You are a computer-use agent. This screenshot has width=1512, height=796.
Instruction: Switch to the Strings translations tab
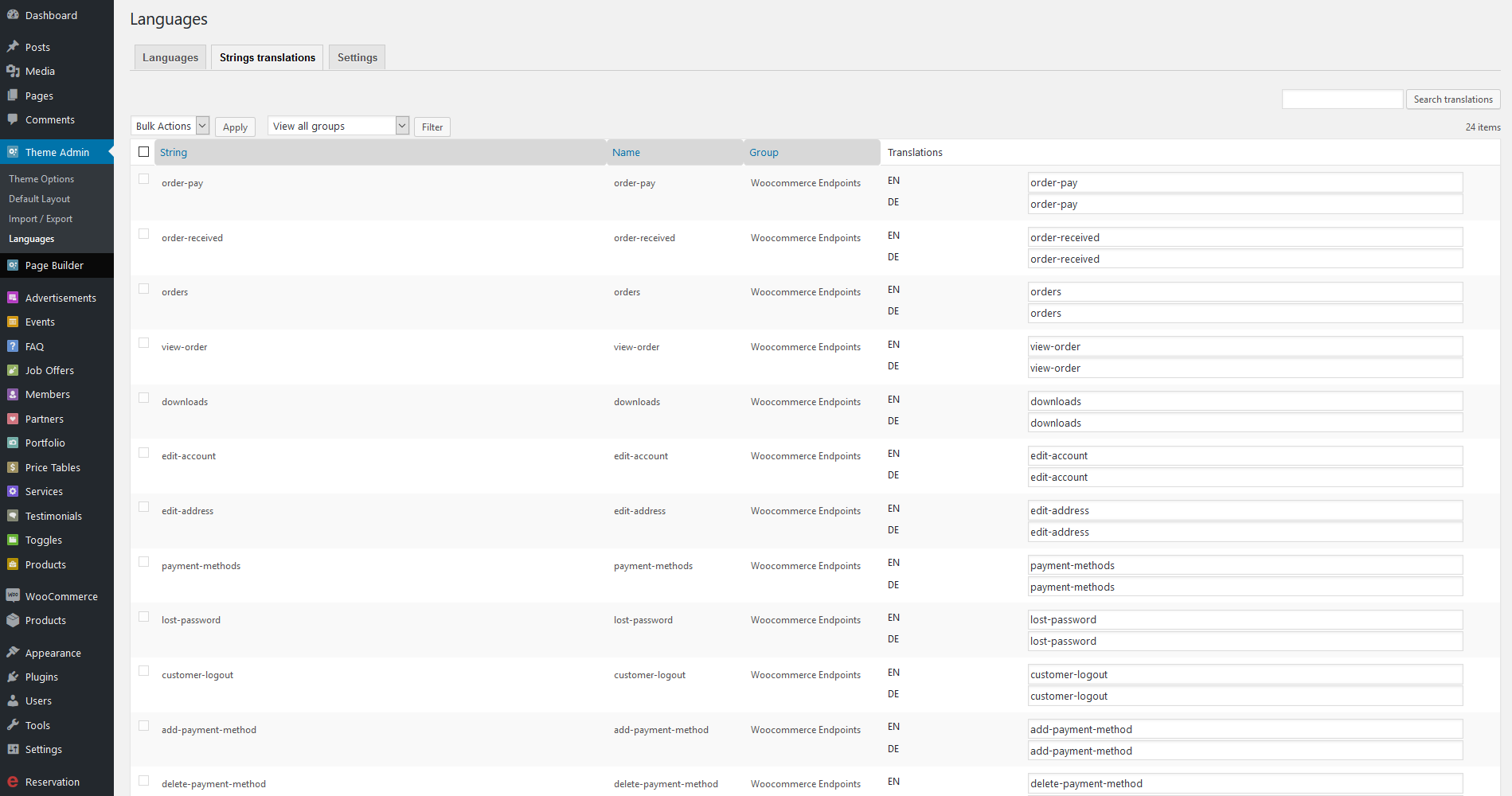tap(268, 57)
